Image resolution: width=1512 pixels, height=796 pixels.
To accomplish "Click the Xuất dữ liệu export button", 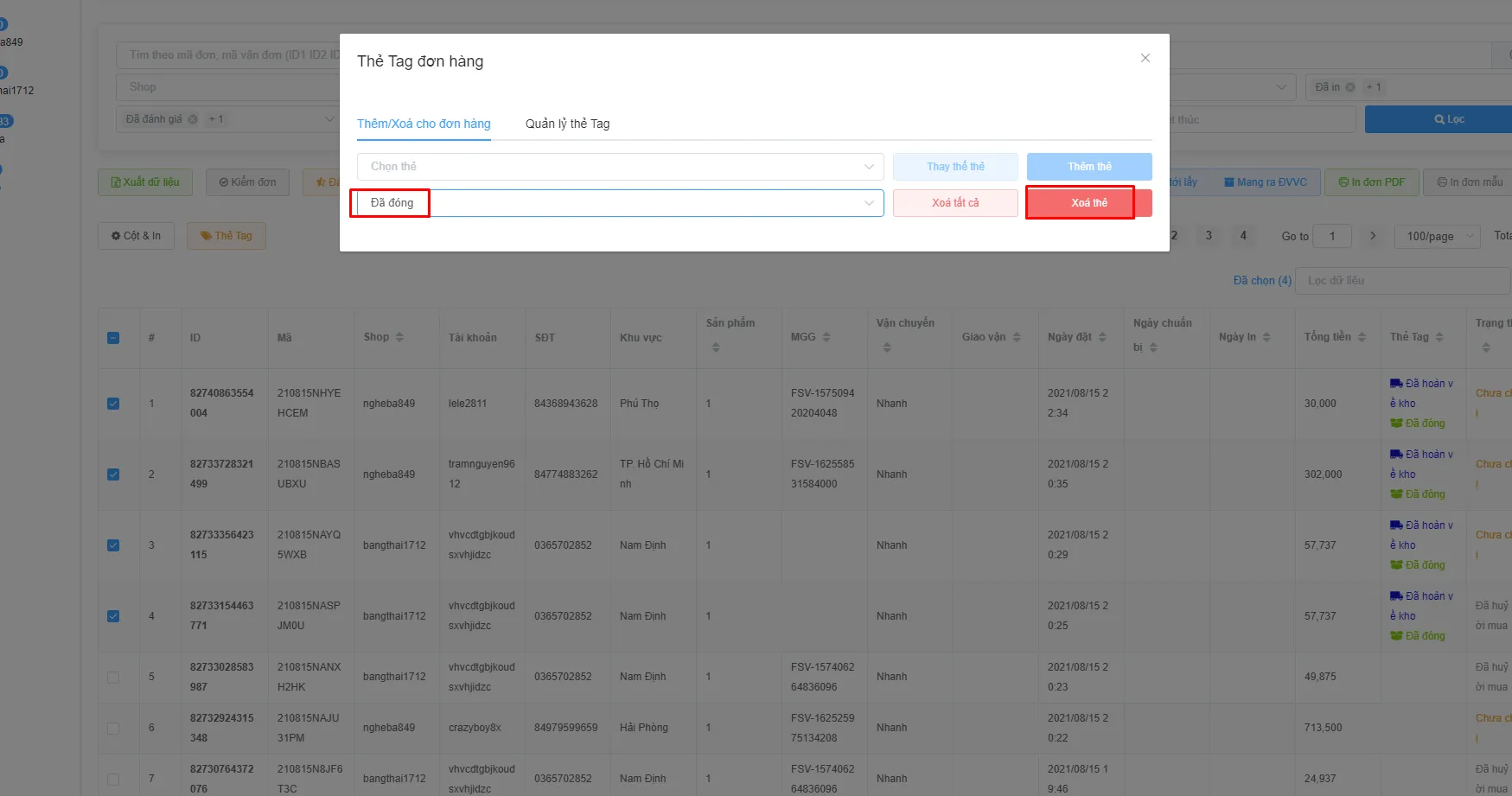I will click(x=145, y=182).
